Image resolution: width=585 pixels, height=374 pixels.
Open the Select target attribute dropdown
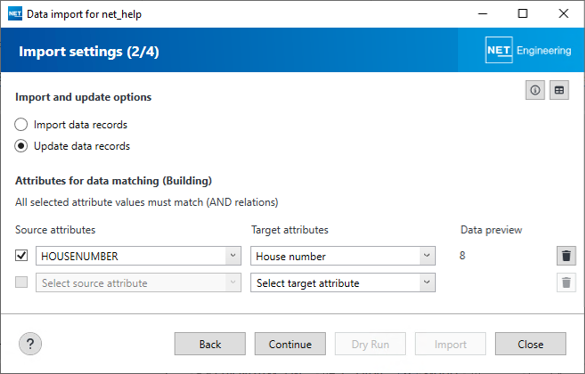(x=343, y=283)
